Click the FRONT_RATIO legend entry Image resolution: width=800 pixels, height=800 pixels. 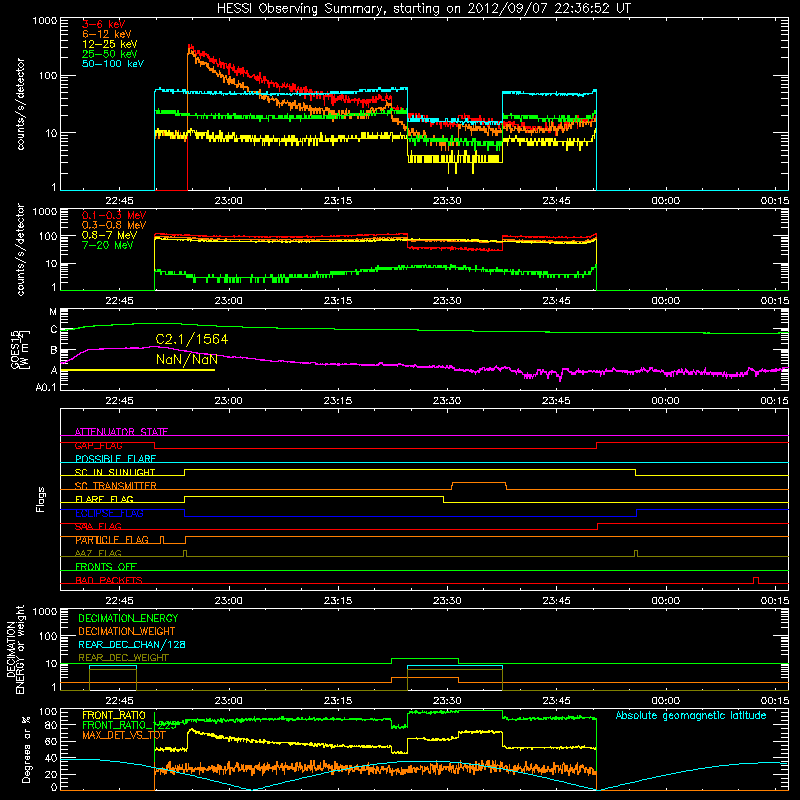click(114, 716)
